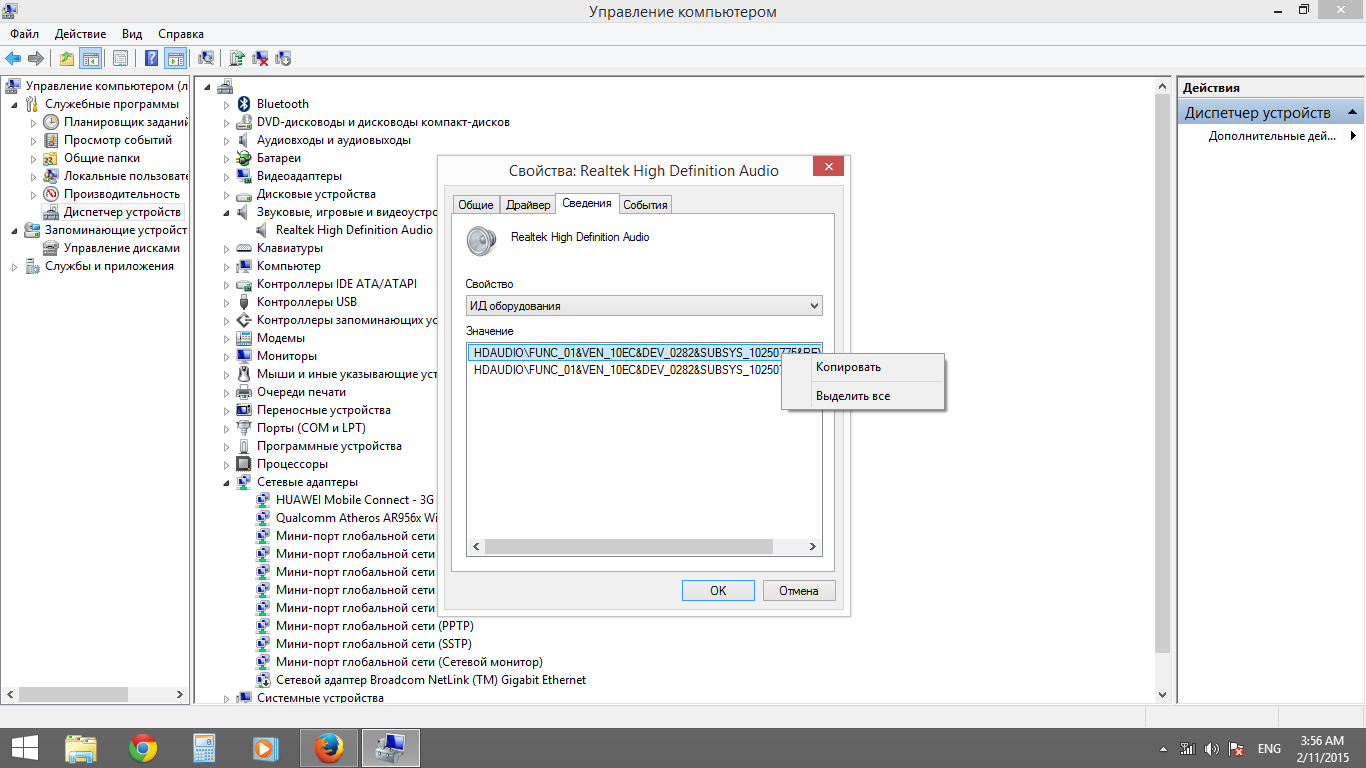Click the ENG language indicator in the tray
The image size is (1366, 768).
(x=1269, y=749)
